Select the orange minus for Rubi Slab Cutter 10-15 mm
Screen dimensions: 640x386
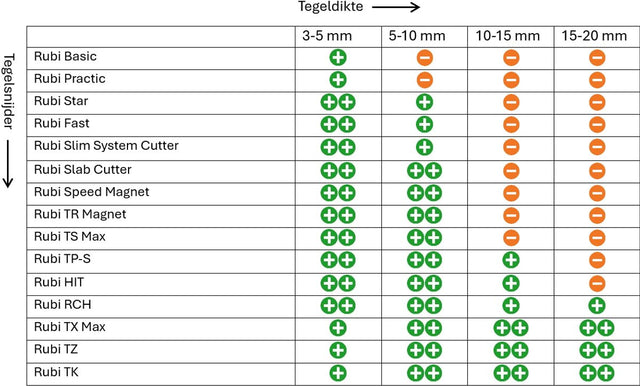(x=511, y=171)
